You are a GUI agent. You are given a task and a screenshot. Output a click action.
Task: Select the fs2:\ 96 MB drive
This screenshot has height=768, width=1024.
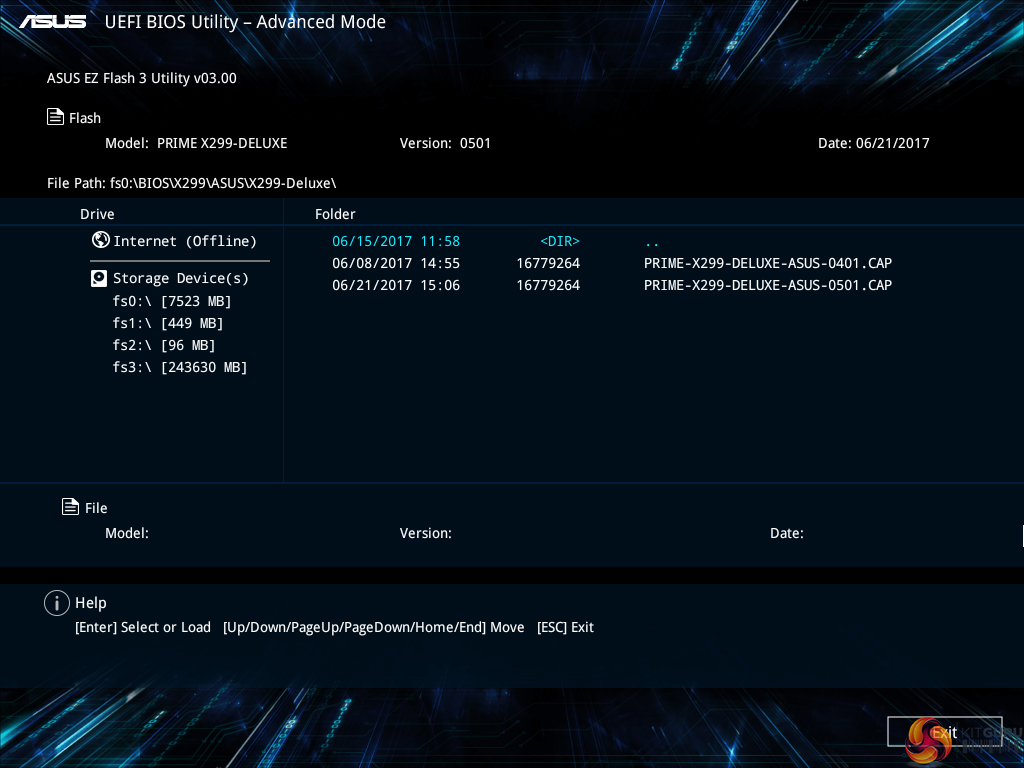point(163,345)
